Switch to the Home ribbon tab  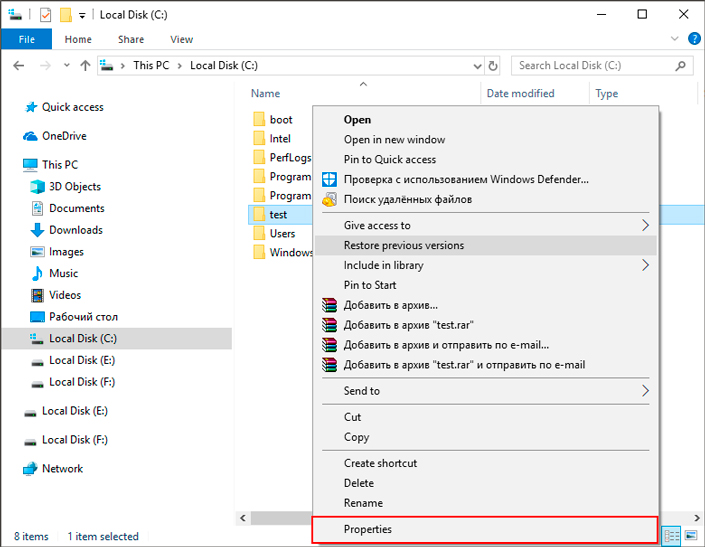[78, 39]
